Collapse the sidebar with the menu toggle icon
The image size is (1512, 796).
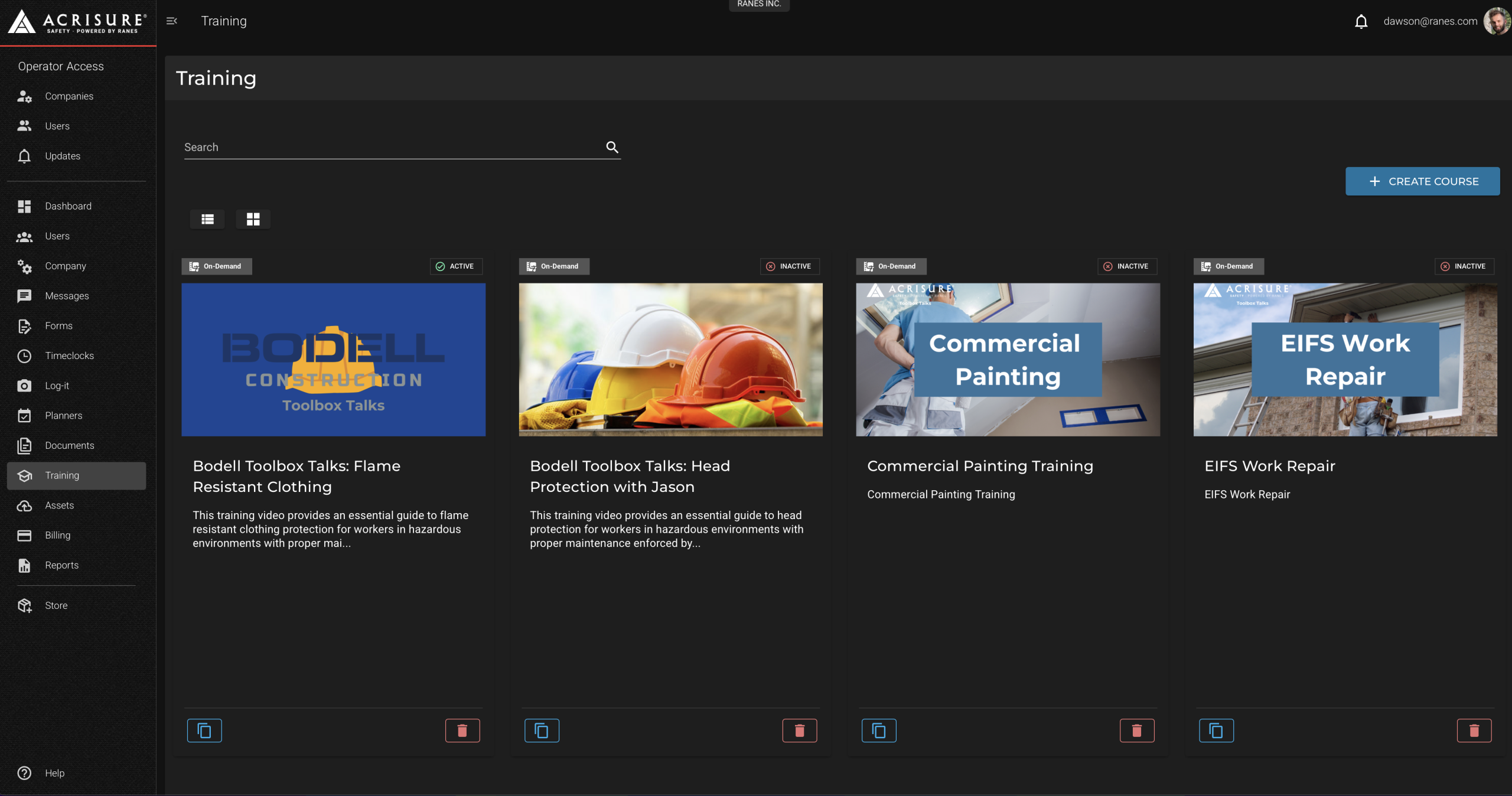(172, 21)
